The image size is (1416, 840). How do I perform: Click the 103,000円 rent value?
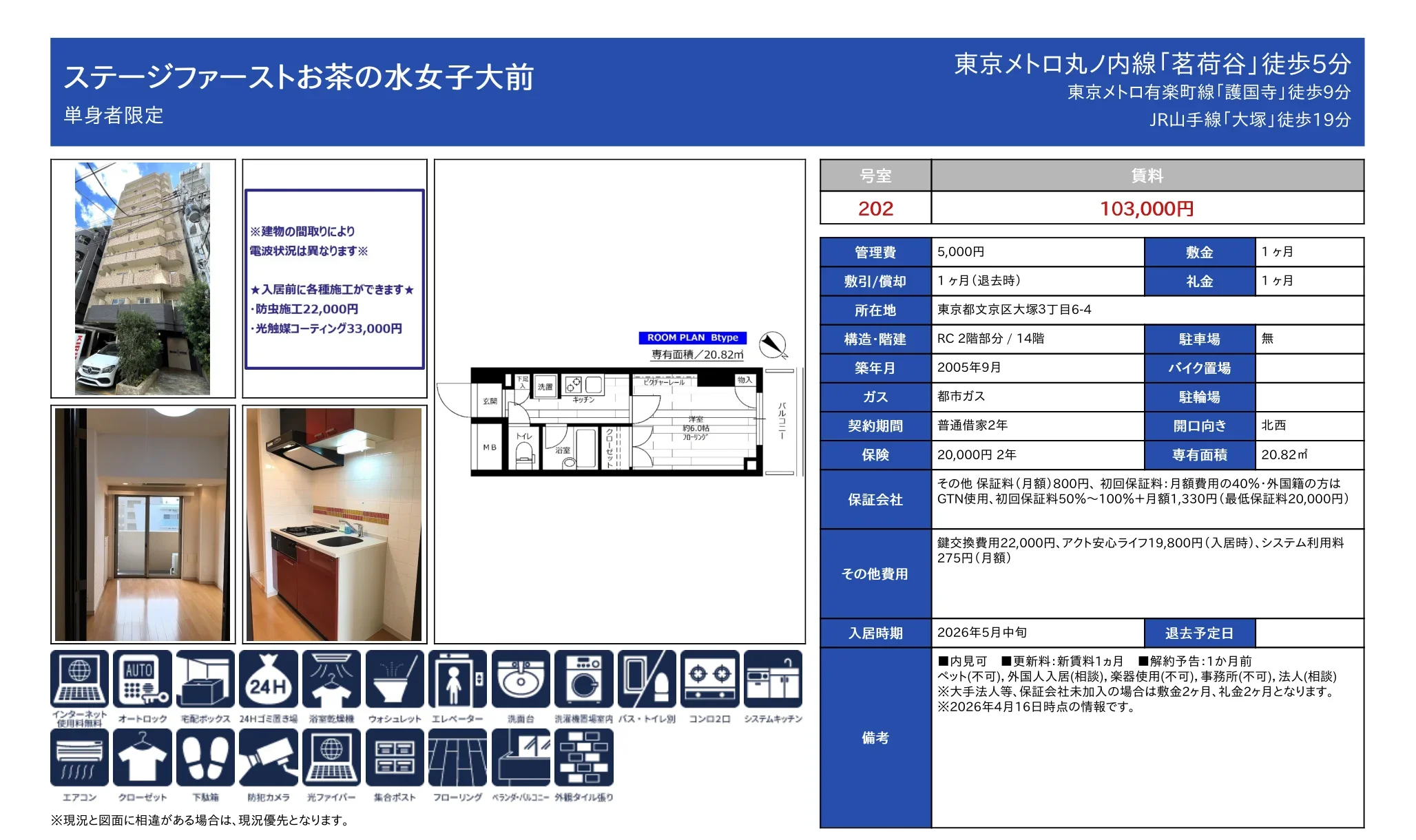click(x=1147, y=208)
